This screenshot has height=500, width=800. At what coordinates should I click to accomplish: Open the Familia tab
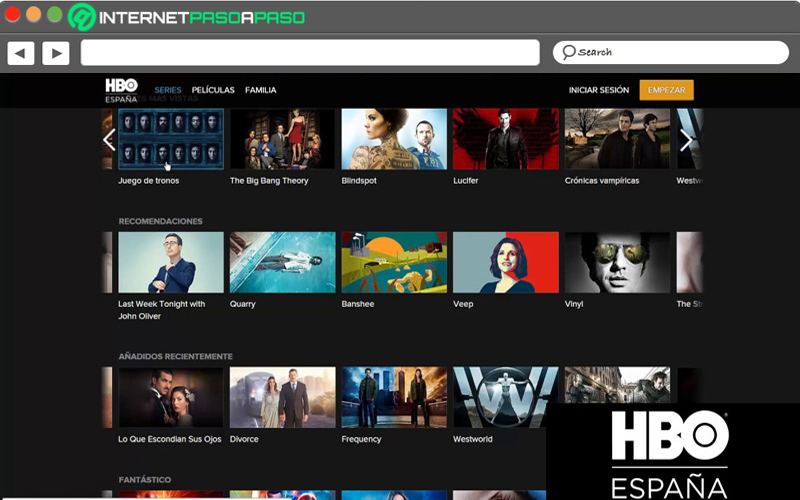pyautogui.click(x=260, y=90)
